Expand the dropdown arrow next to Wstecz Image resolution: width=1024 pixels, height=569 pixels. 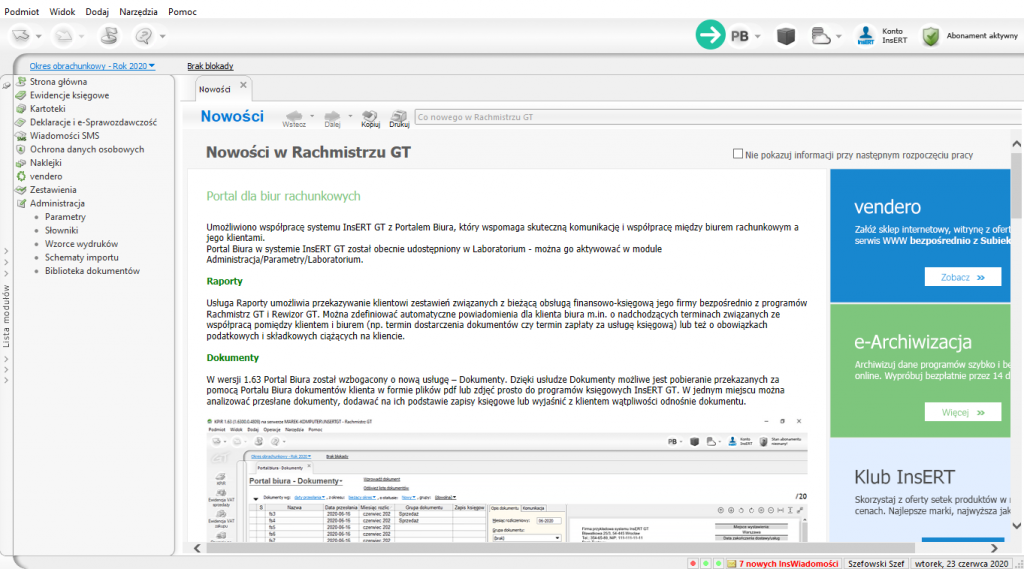point(312,116)
